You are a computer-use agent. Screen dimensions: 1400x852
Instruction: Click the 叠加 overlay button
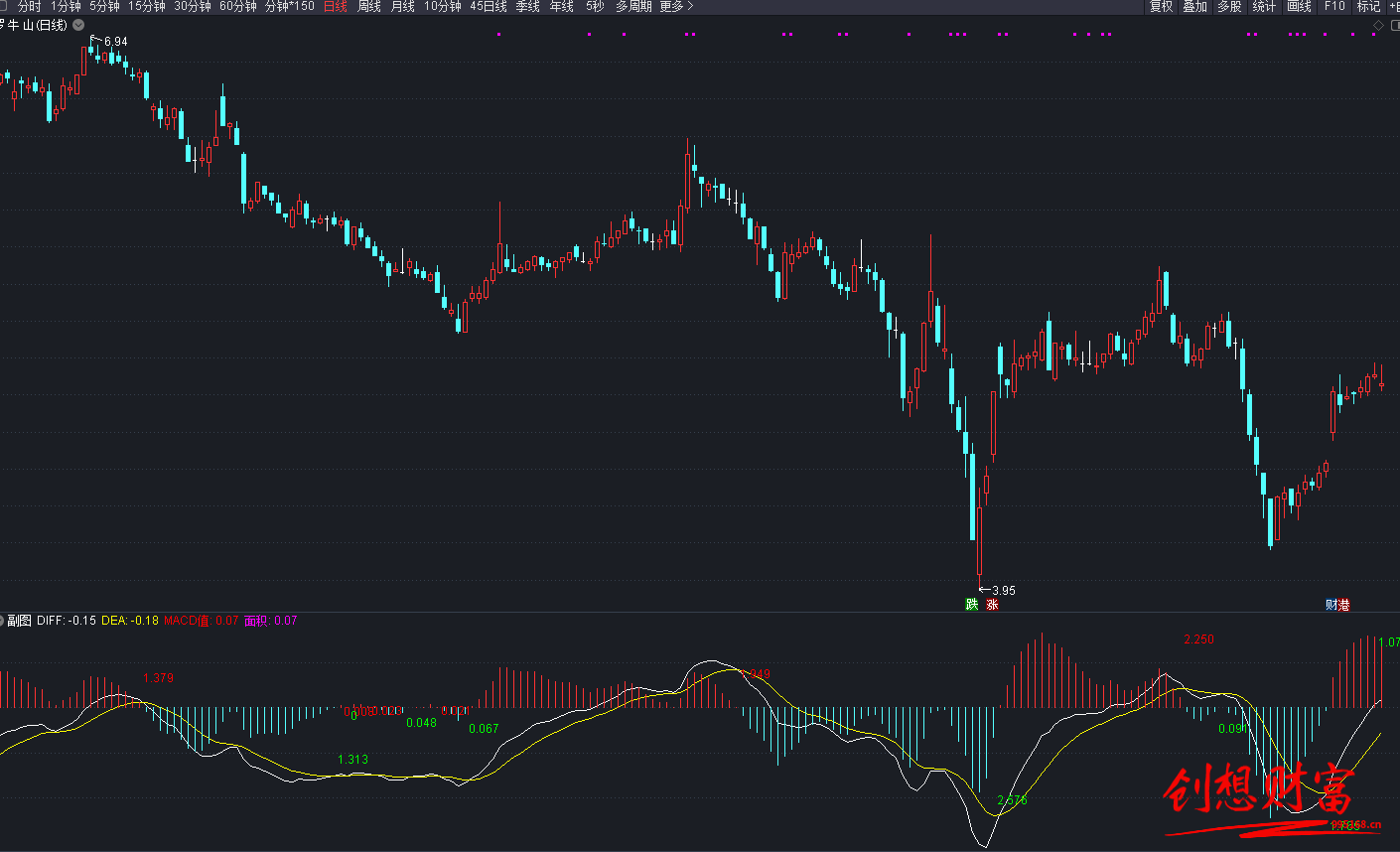[x=1195, y=6]
